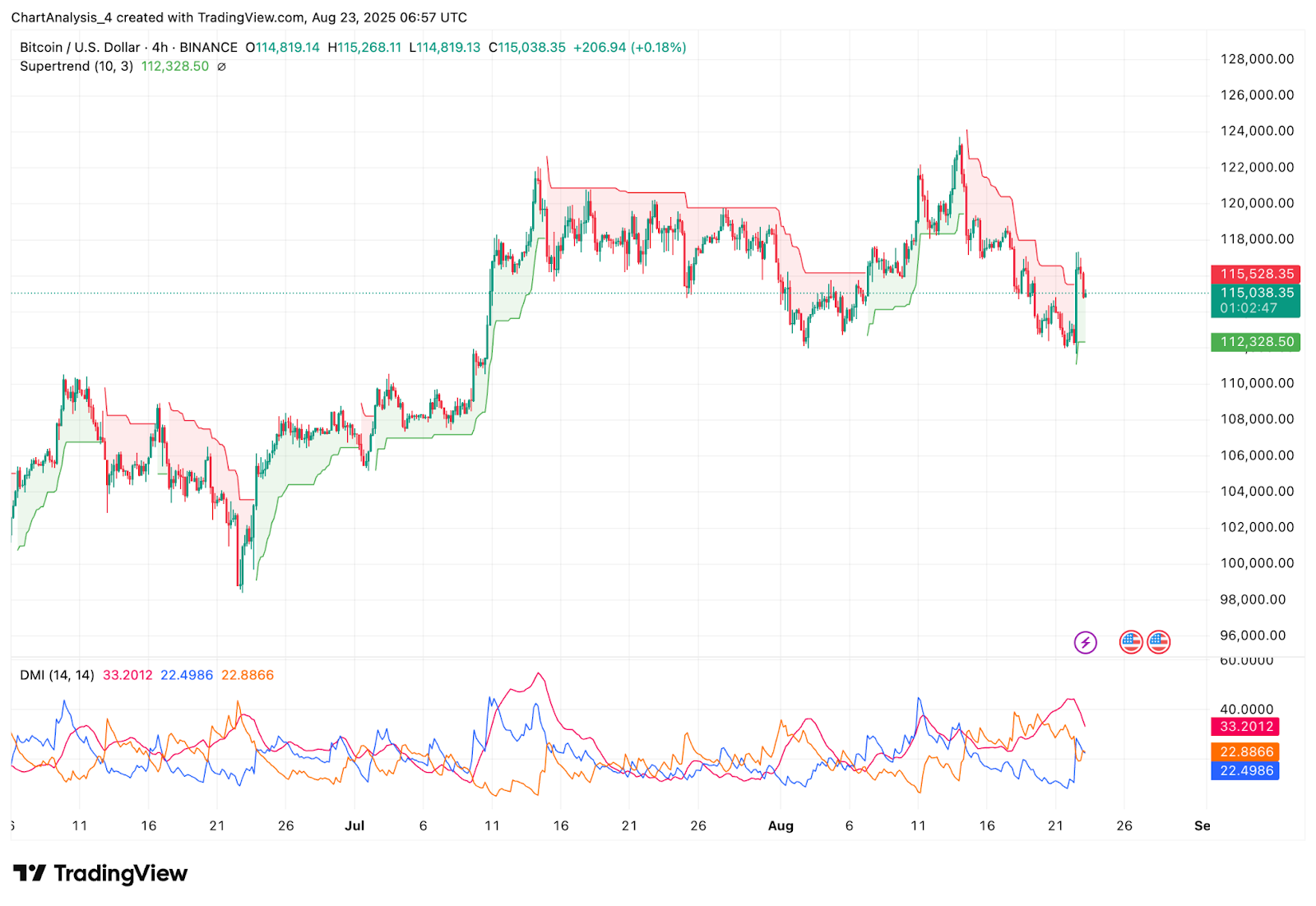Viewport: 1316px width, 906px height.
Task: Open the Bitcoin / U.S. Dollar symbol title
Action: coord(80,48)
